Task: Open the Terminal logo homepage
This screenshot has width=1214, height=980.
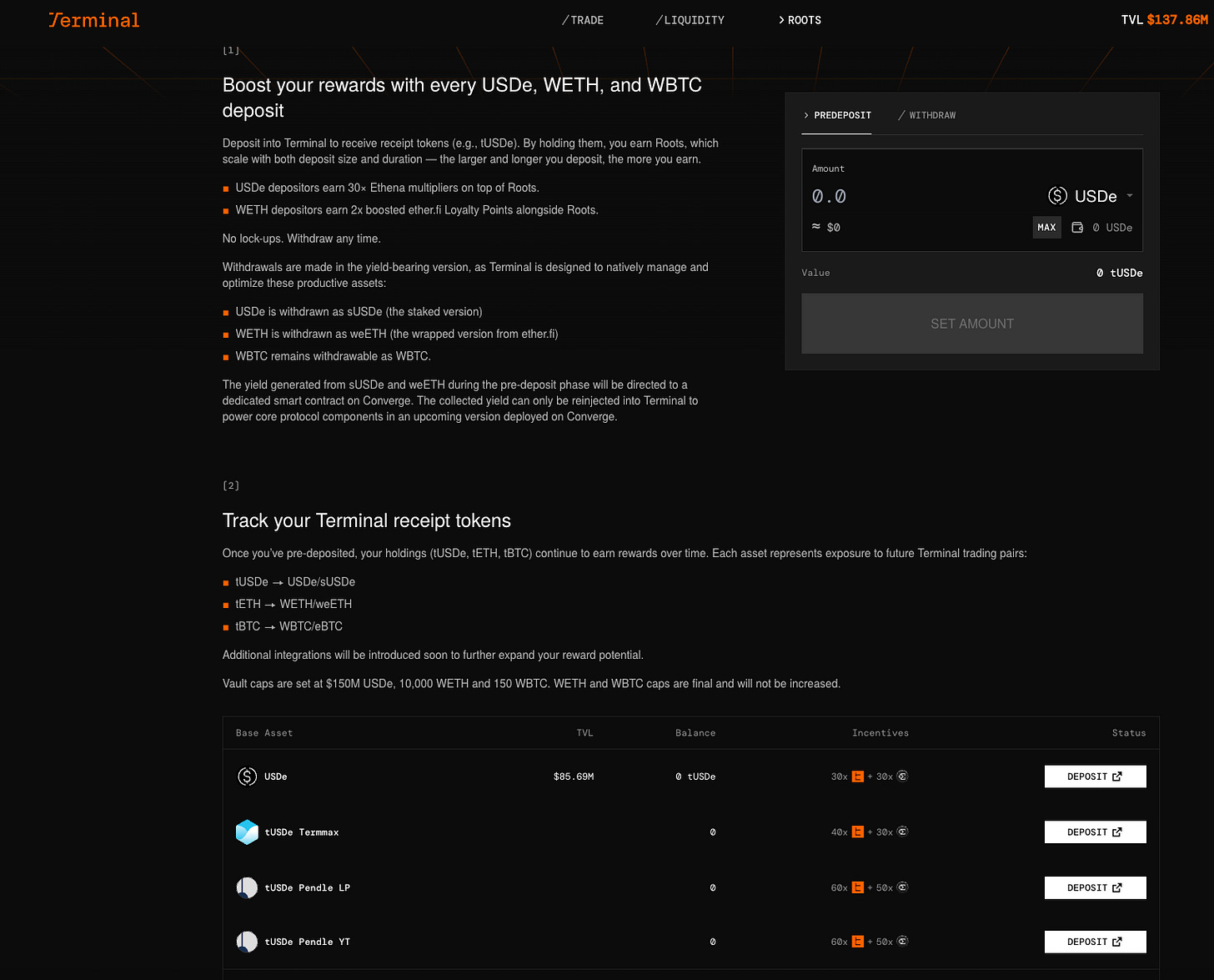Action: coord(94,20)
